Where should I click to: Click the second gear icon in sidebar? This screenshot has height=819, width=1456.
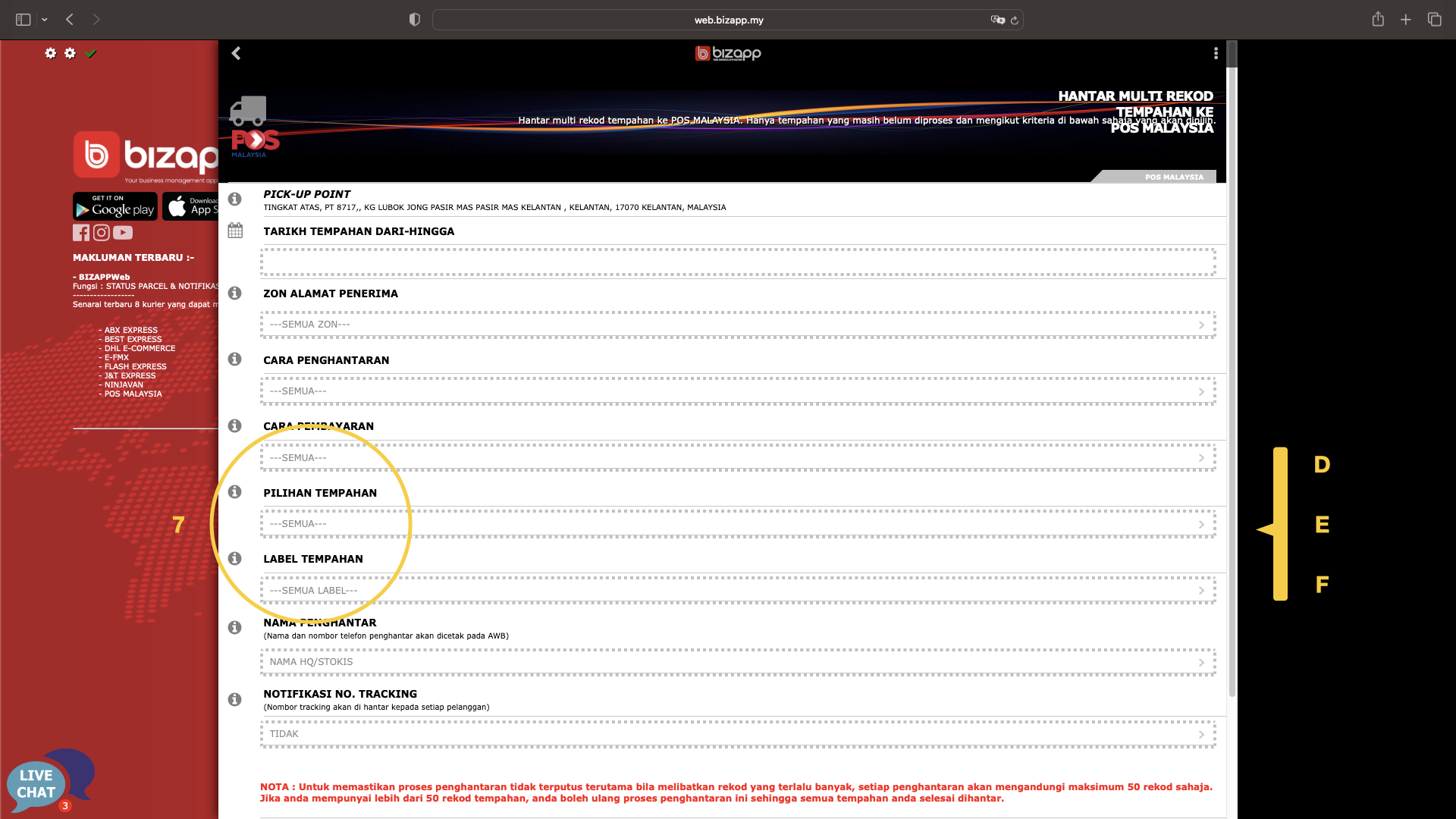coord(71,53)
